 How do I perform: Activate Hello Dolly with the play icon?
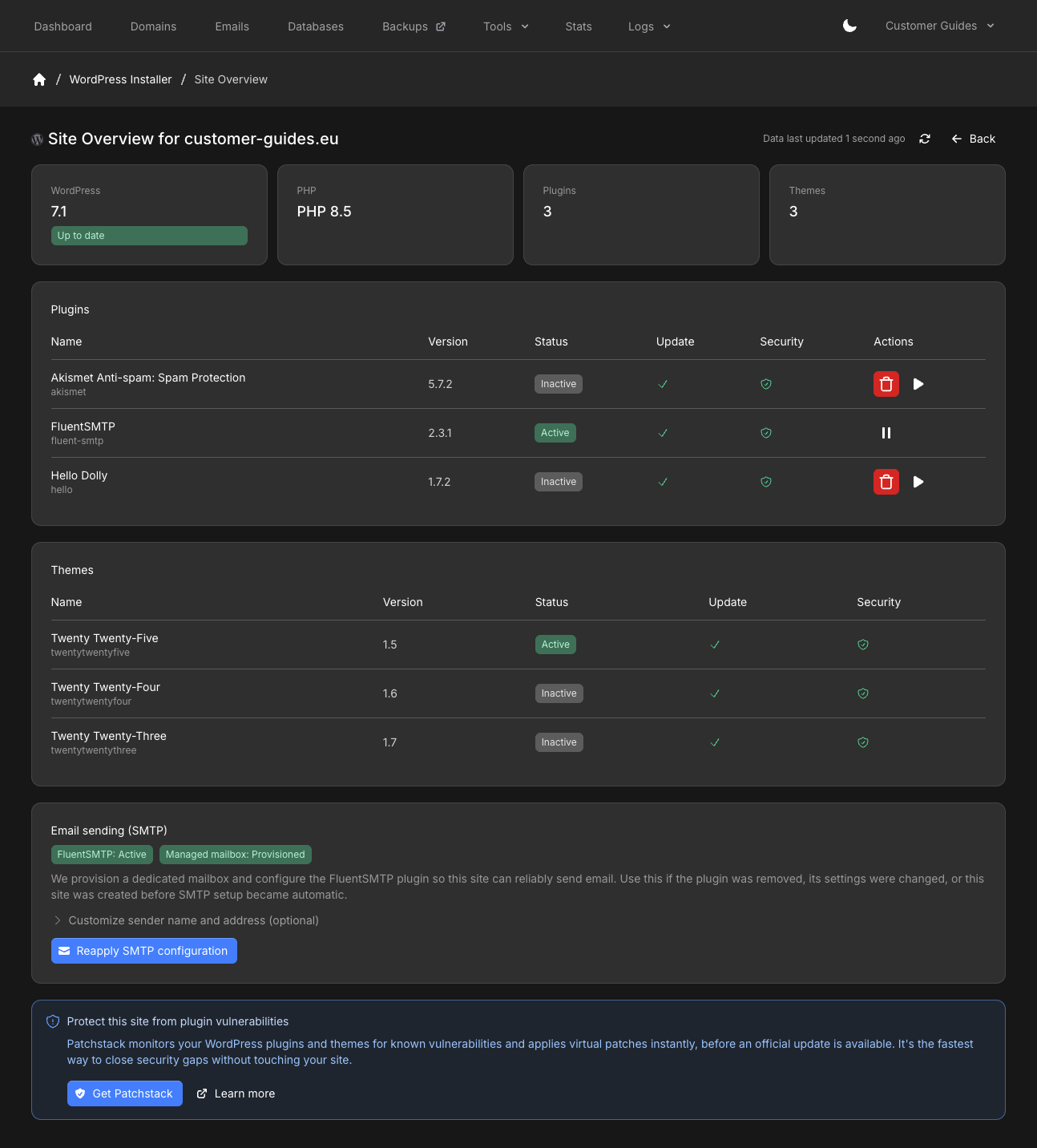918,482
